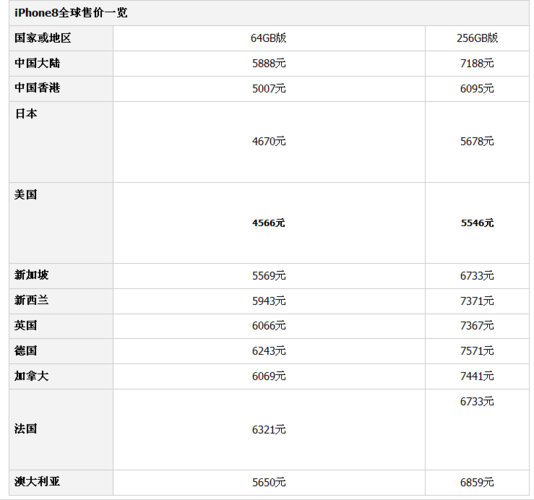
Task: Pick the 5007元 price for 中国香港
Action: coord(269,89)
